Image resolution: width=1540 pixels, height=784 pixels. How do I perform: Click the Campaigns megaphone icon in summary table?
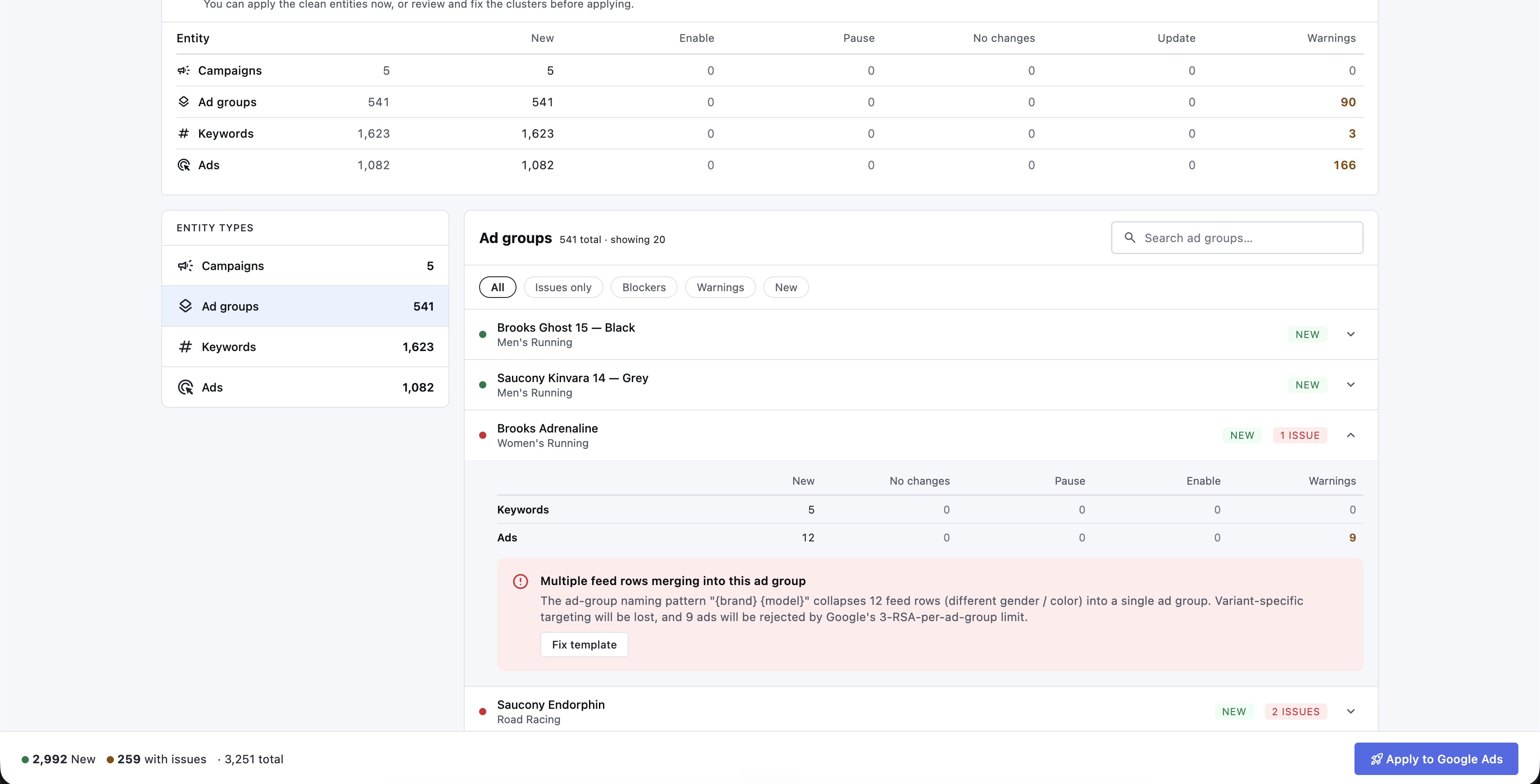pyautogui.click(x=184, y=71)
